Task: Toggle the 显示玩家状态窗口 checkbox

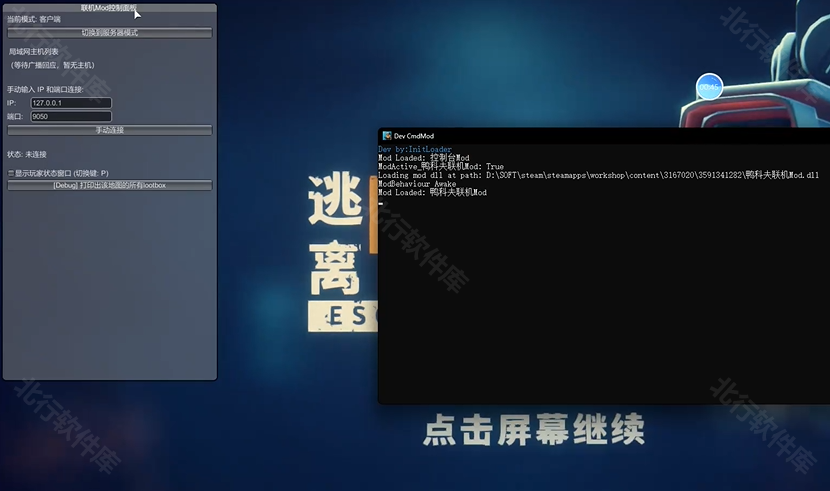Action: [10, 173]
